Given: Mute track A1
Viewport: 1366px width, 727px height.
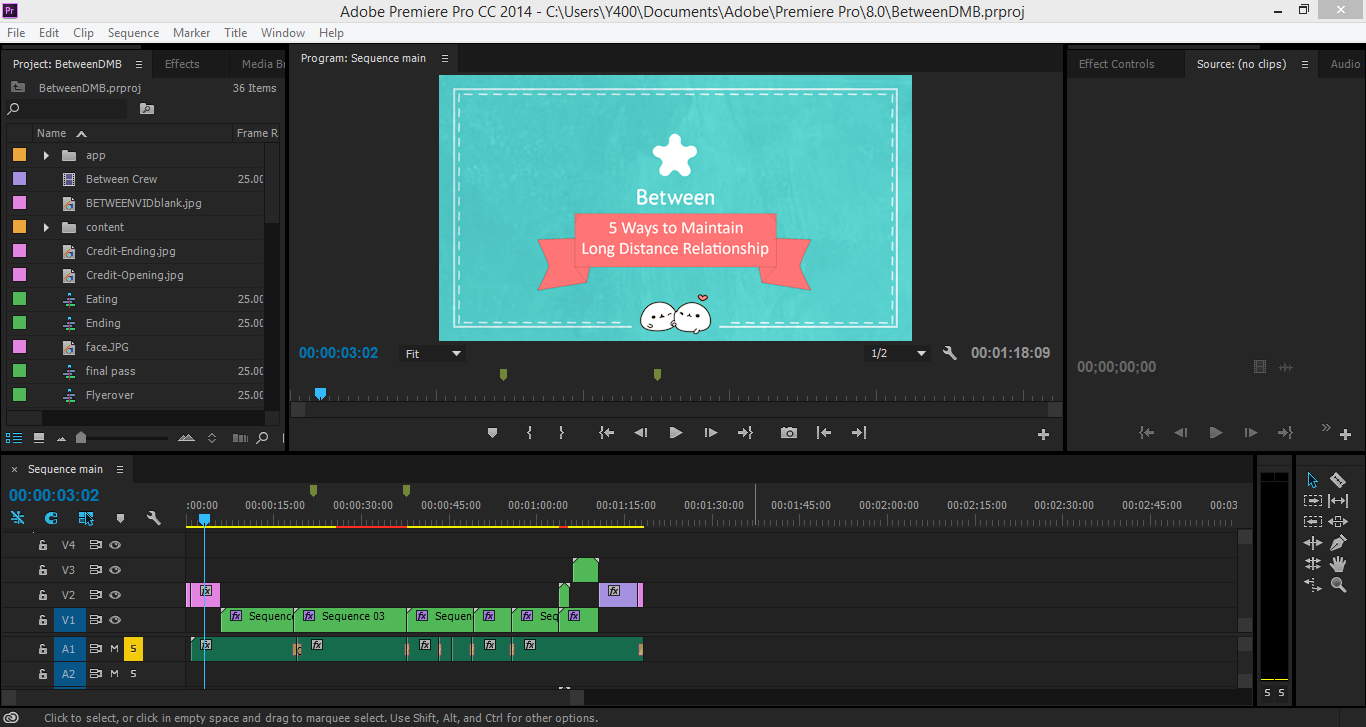Looking at the screenshot, I should (114, 649).
